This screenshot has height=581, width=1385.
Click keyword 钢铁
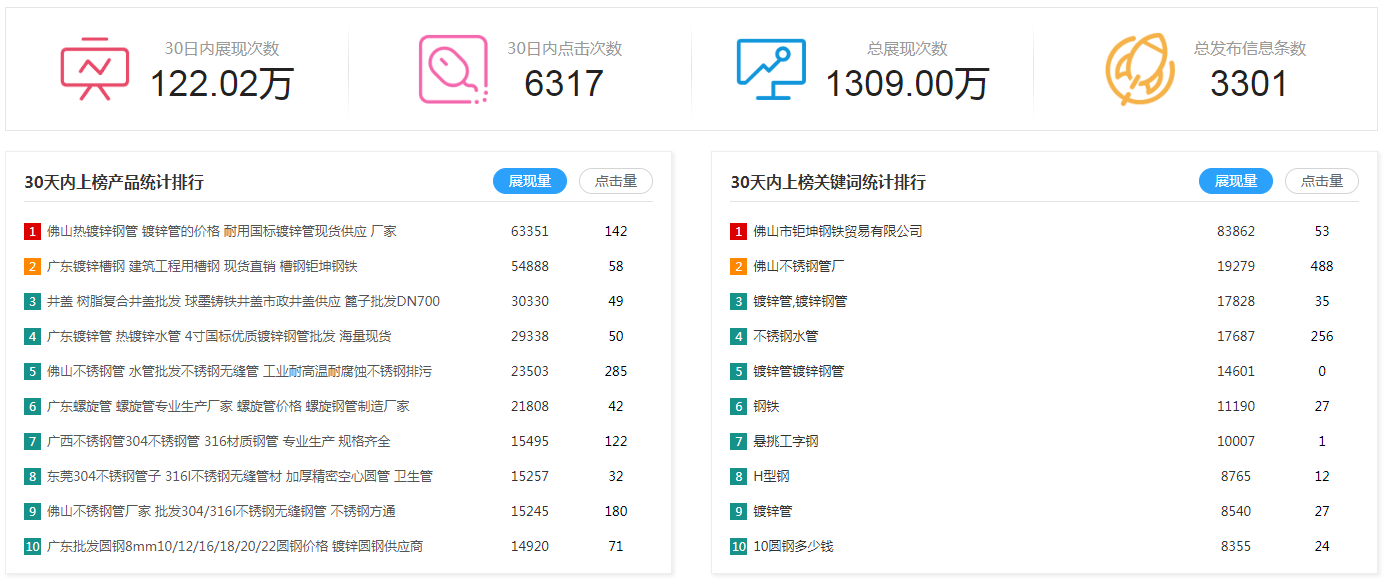766,406
